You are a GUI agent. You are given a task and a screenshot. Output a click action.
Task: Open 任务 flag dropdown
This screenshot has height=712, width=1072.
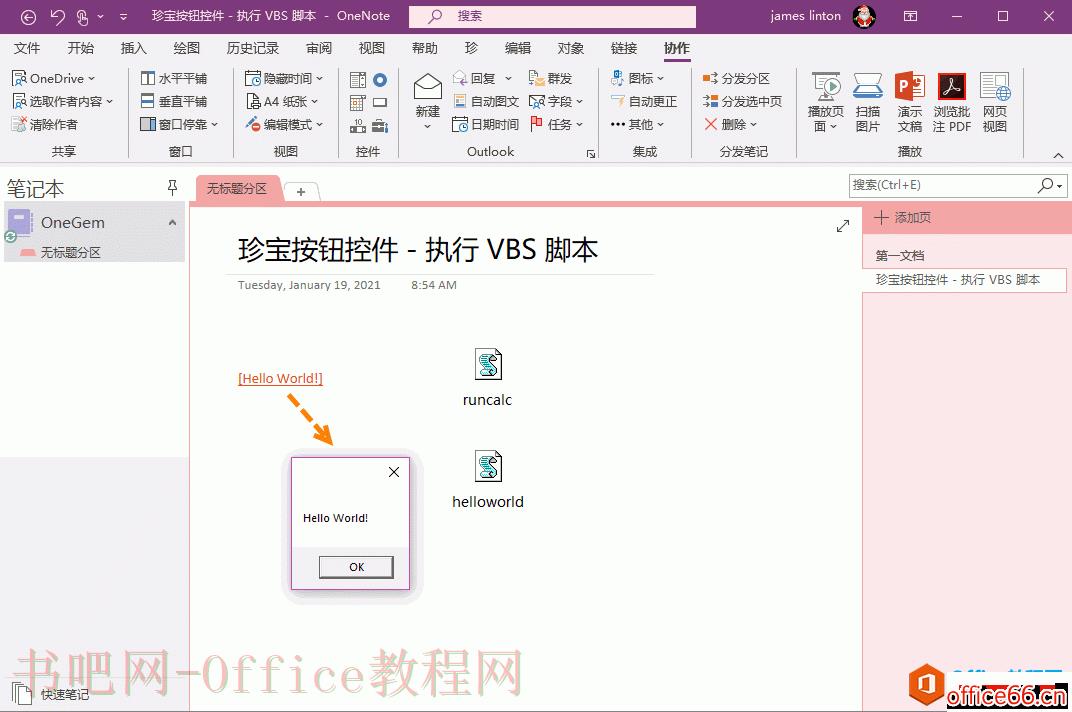[x=556, y=124]
